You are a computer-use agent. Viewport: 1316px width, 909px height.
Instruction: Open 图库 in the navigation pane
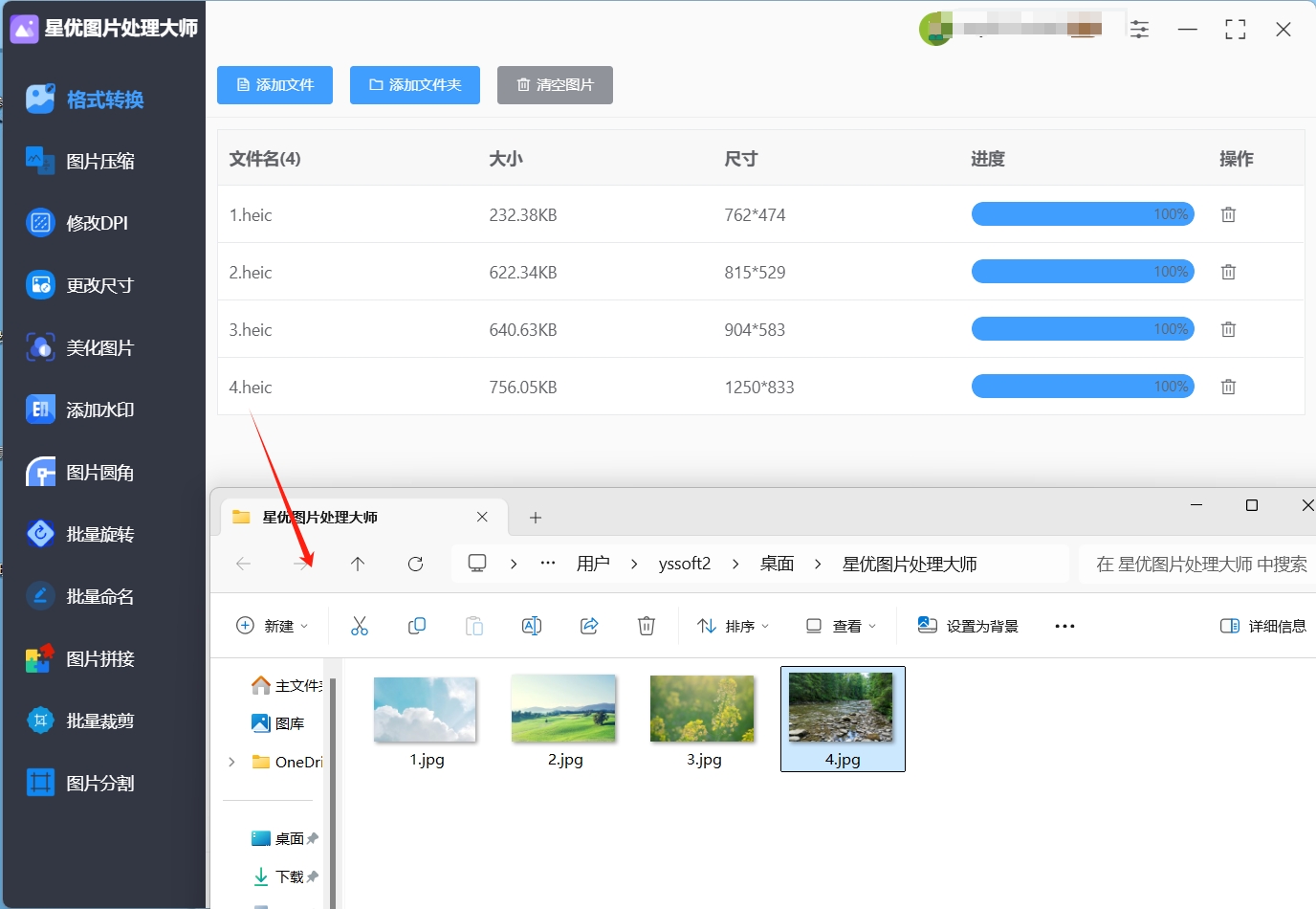278,723
